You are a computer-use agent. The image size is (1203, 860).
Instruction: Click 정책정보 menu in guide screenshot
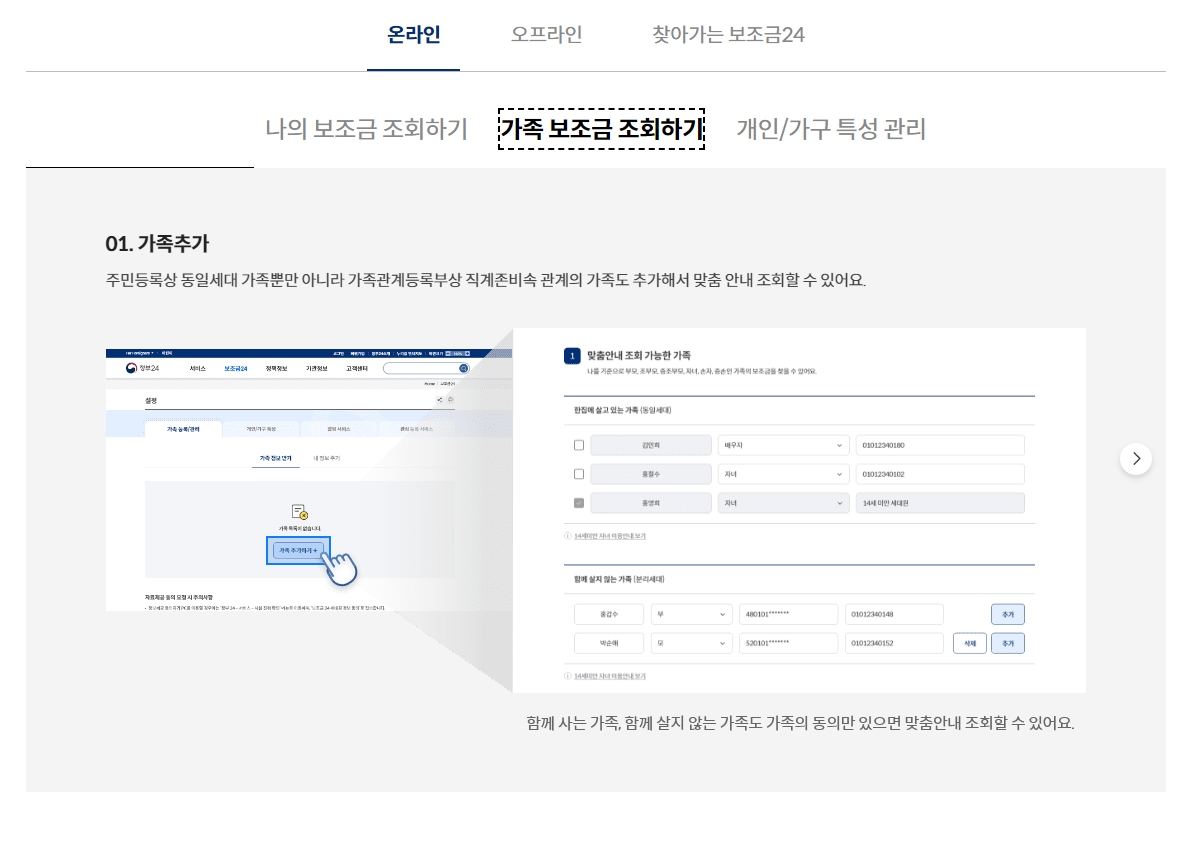[276, 369]
